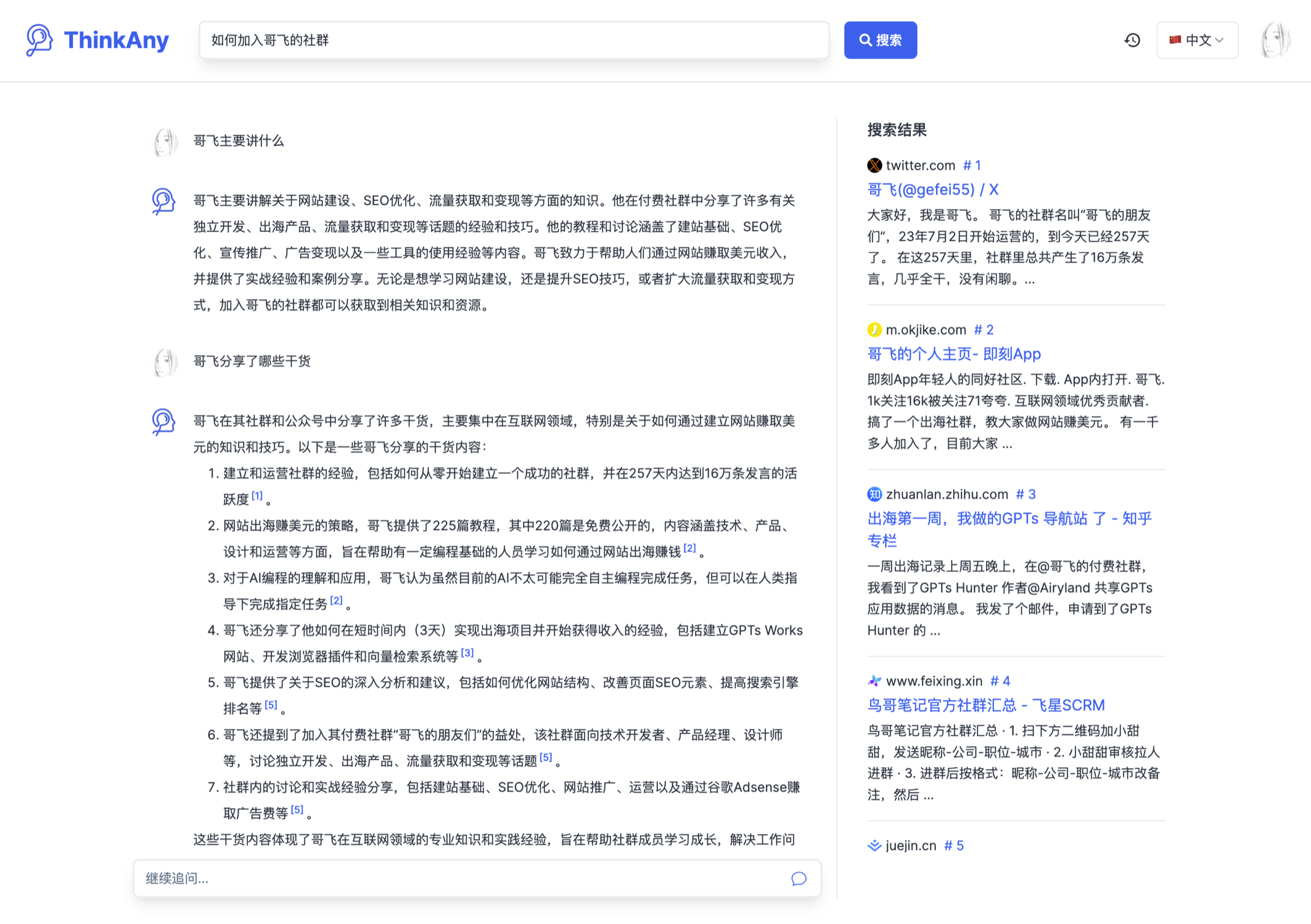Open 鸟哥笔记官方社群汇总 link
Image resolution: width=1311 pixels, height=924 pixels.
[985, 705]
